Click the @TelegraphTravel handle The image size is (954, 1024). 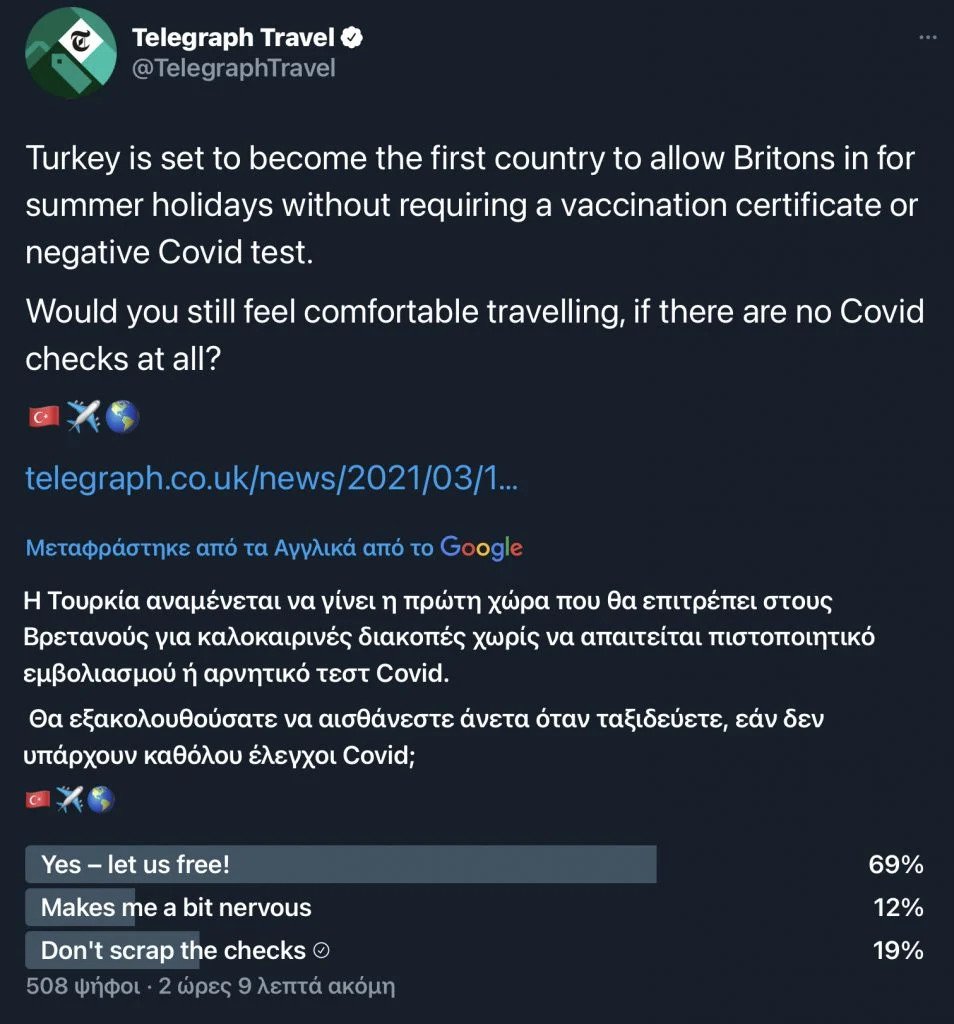(x=233, y=68)
